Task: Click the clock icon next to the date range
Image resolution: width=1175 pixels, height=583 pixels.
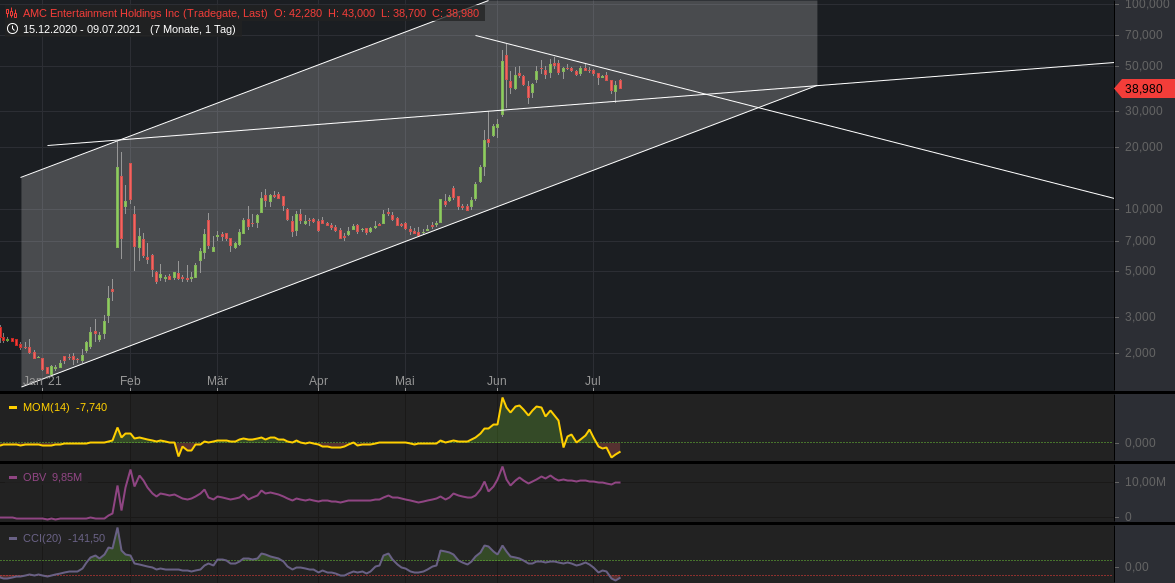Action: [12, 29]
